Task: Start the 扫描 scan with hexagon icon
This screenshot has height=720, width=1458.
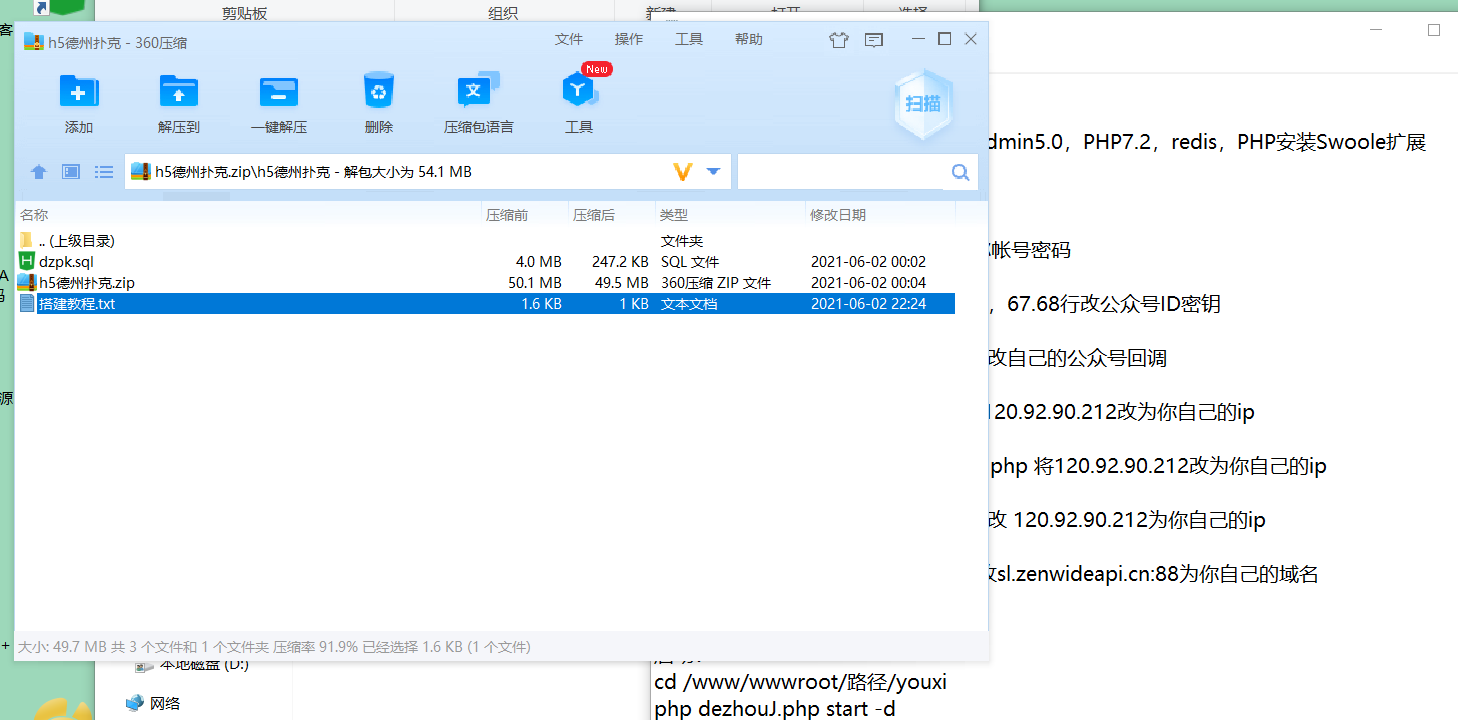Action: (x=922, y=103)
